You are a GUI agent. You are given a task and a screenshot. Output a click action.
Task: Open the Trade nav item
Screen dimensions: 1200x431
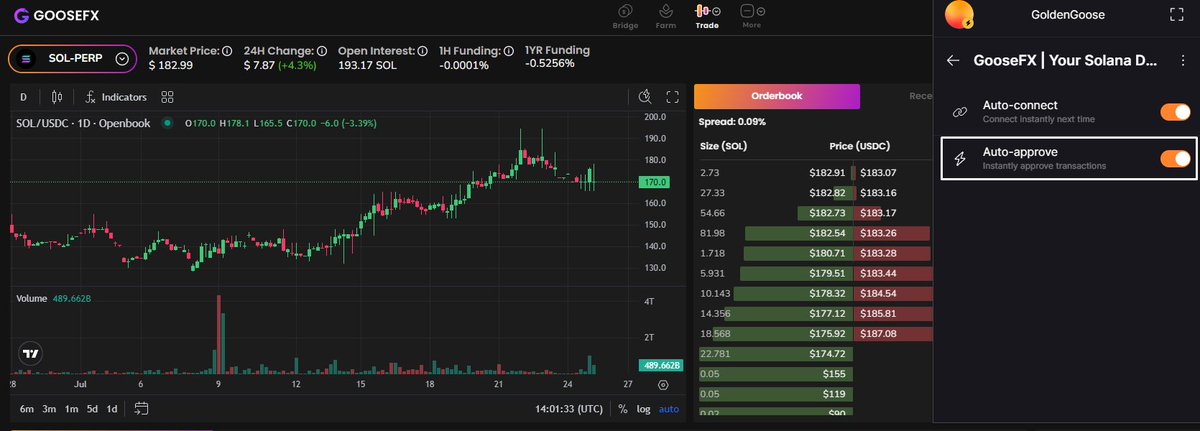[x=706, y=16]
